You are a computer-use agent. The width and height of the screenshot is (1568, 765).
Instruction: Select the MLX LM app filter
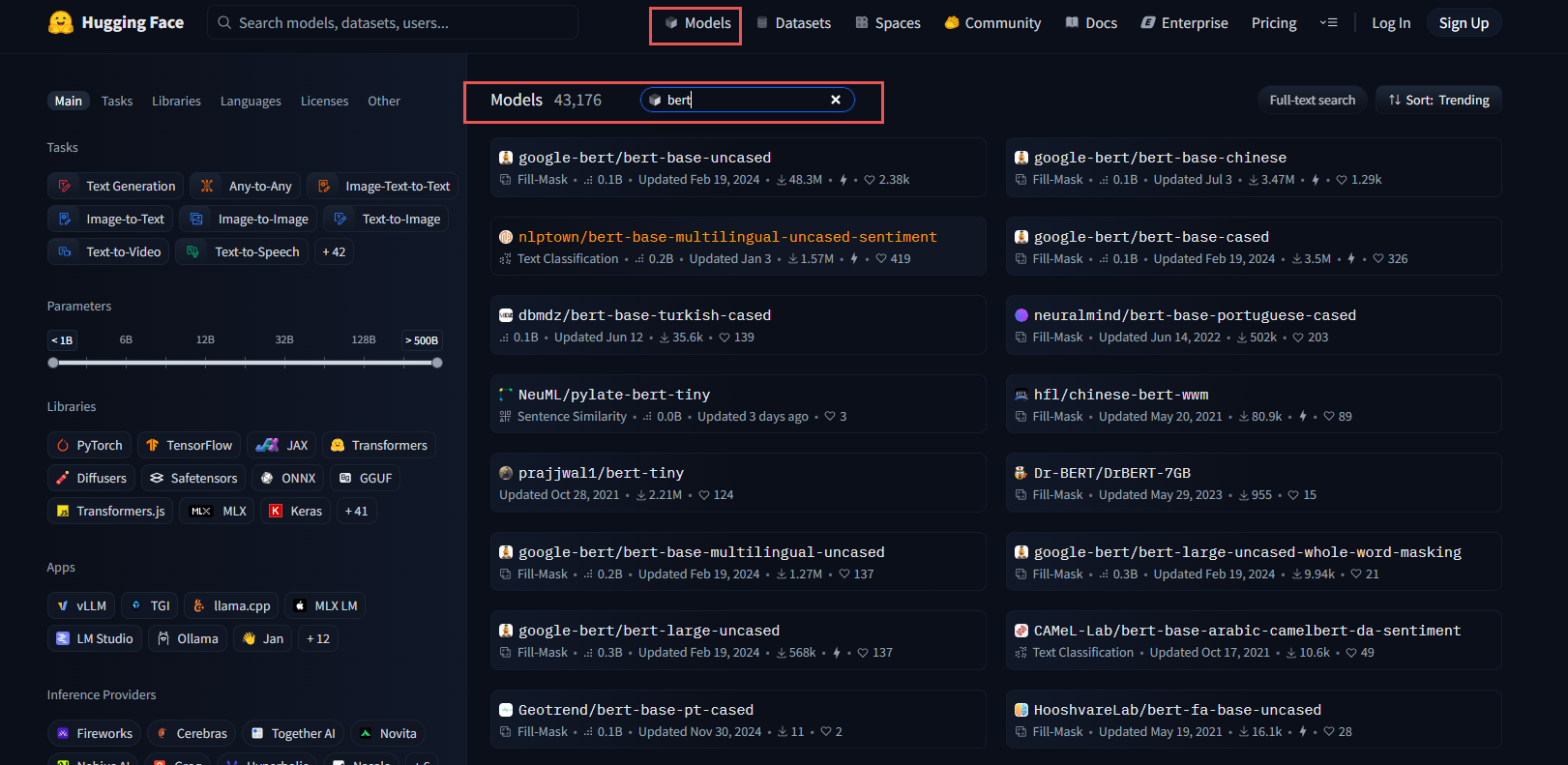click(x=325, y=605)
